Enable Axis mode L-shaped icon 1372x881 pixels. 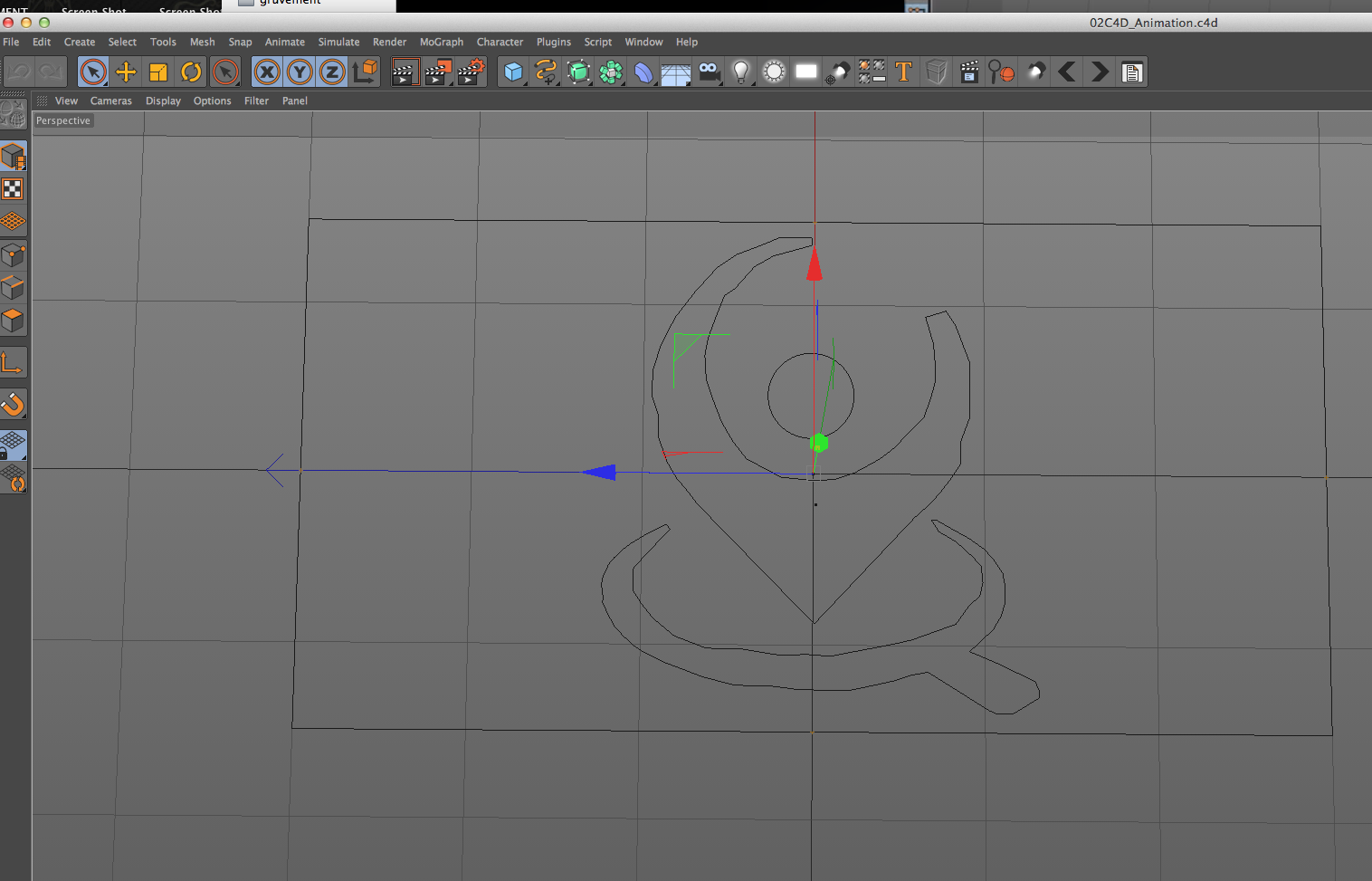coord(13,362)
